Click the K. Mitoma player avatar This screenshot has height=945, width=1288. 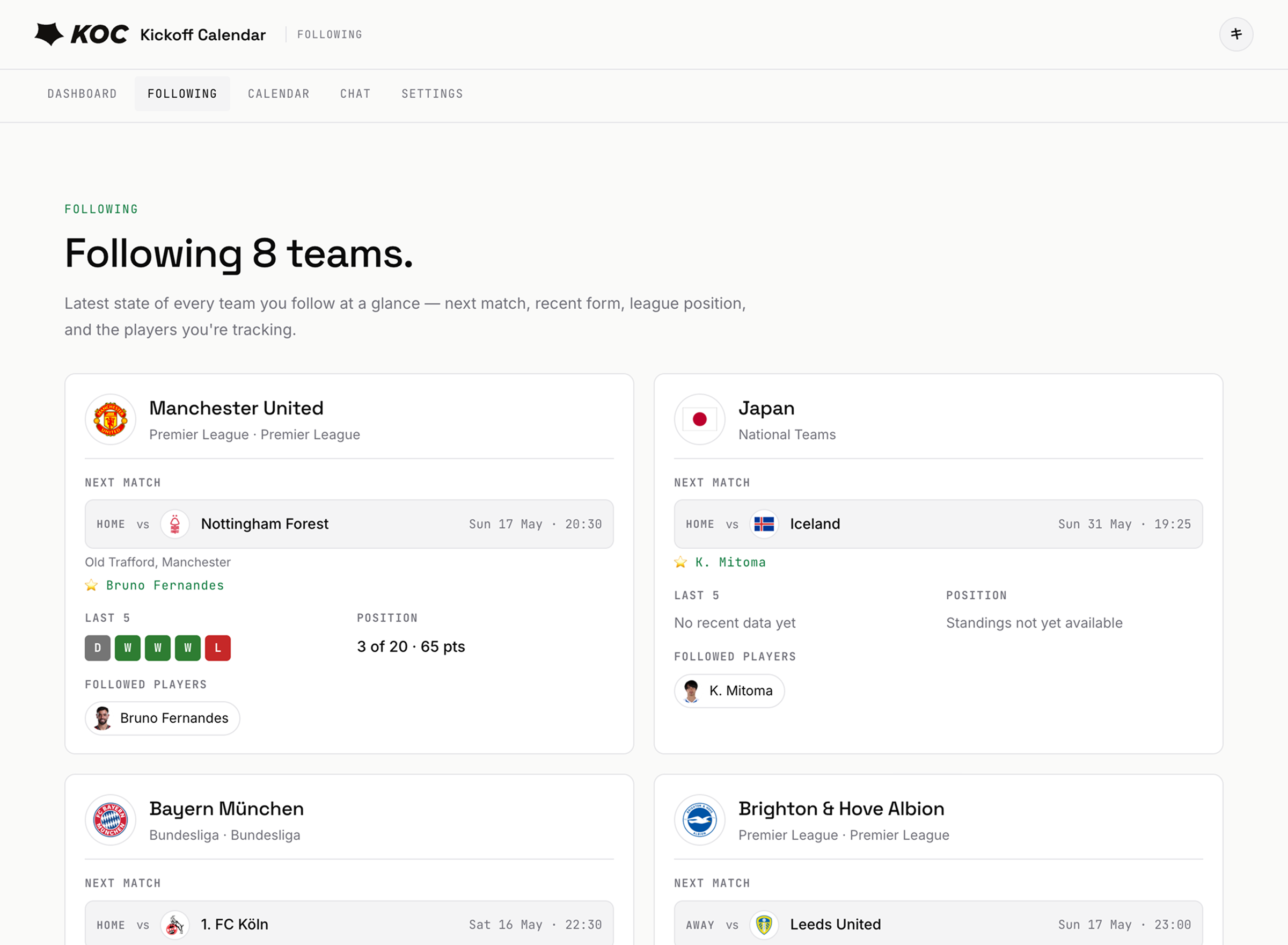click(x=692, y=691)
